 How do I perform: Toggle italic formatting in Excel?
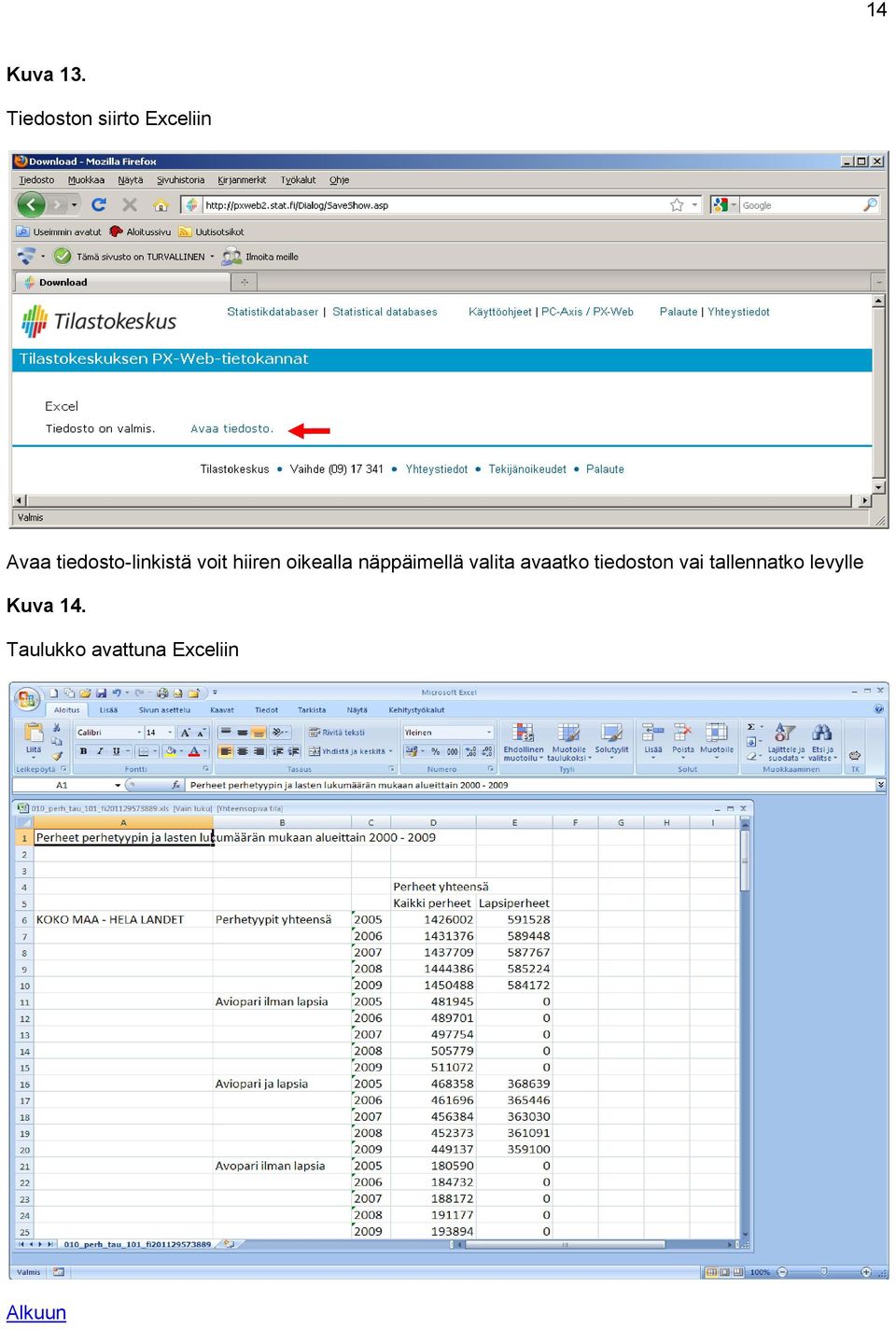pos(100,751)
